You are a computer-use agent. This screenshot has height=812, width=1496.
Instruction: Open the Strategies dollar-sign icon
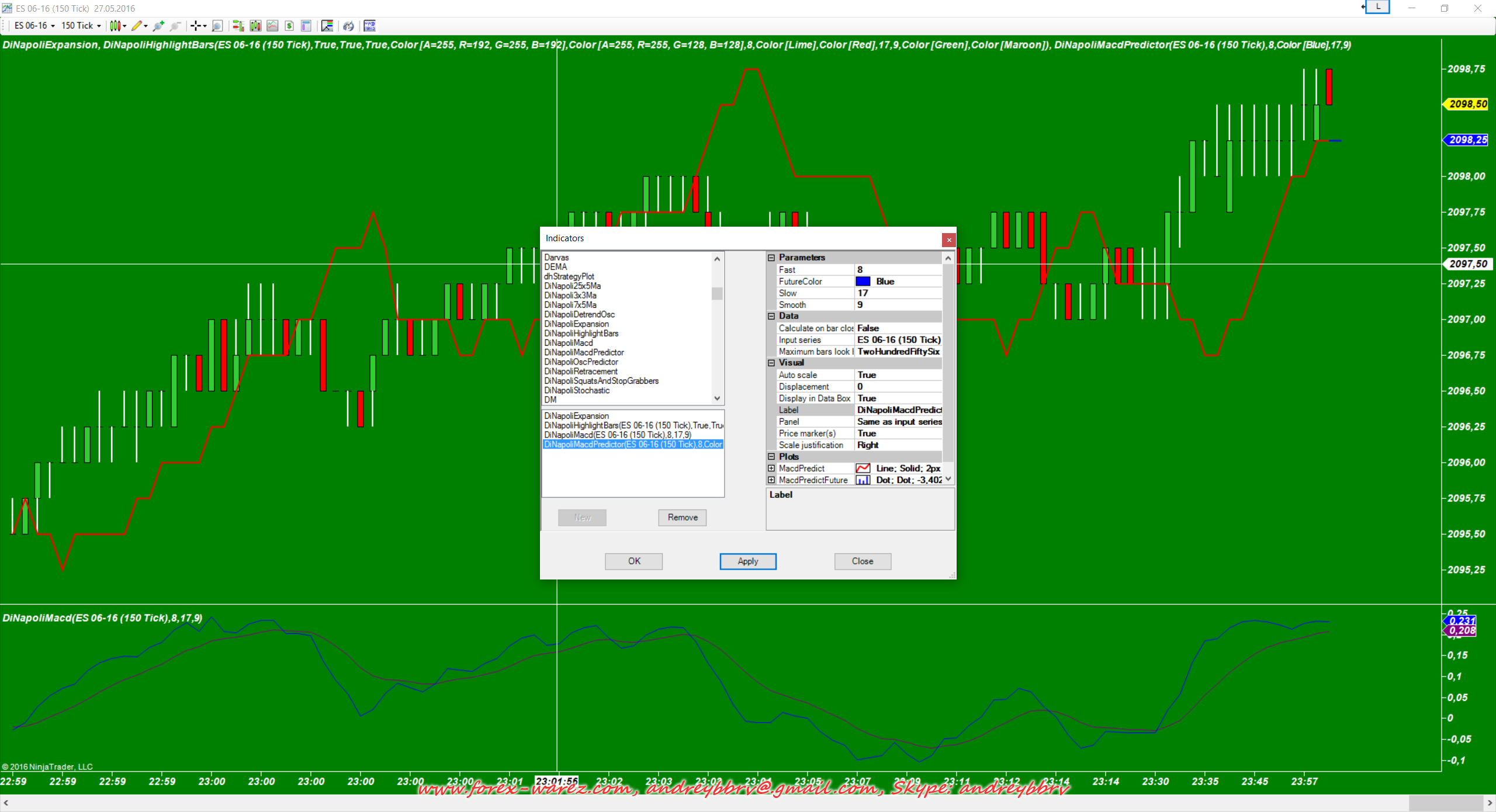coord(289,26)
